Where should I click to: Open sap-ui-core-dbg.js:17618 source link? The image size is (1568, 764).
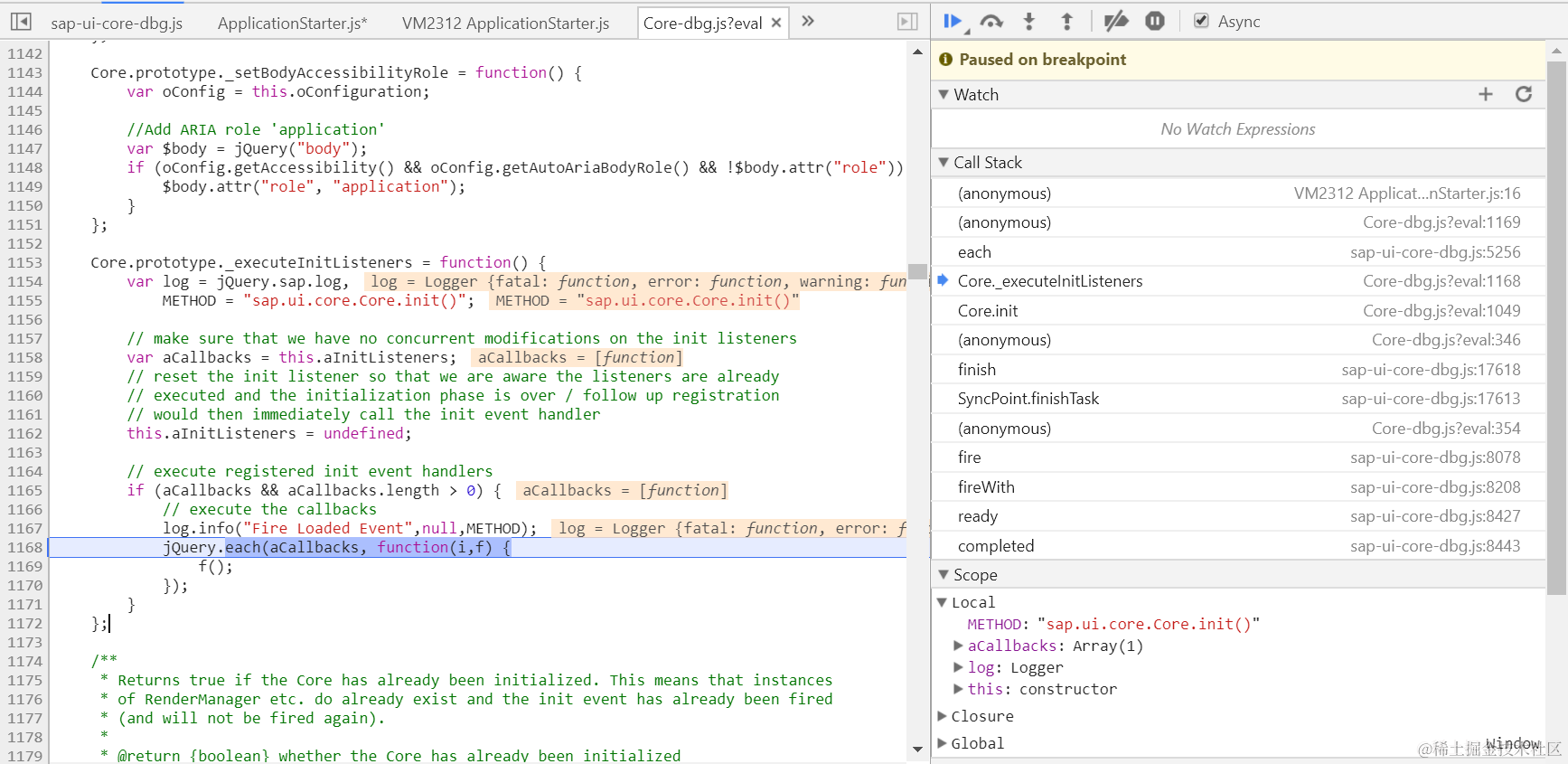(x=1431, y=370)
